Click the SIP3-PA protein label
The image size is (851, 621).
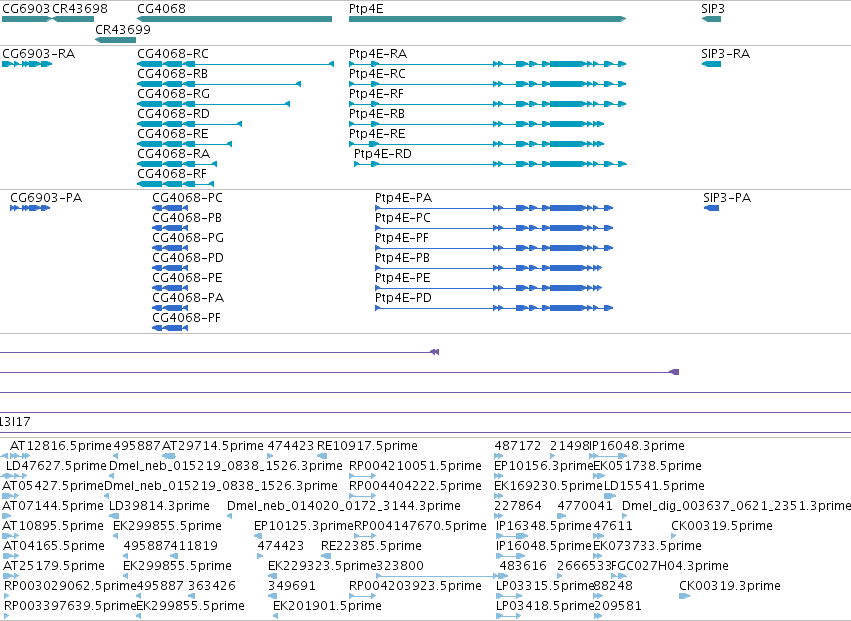(x=727, y=198)
